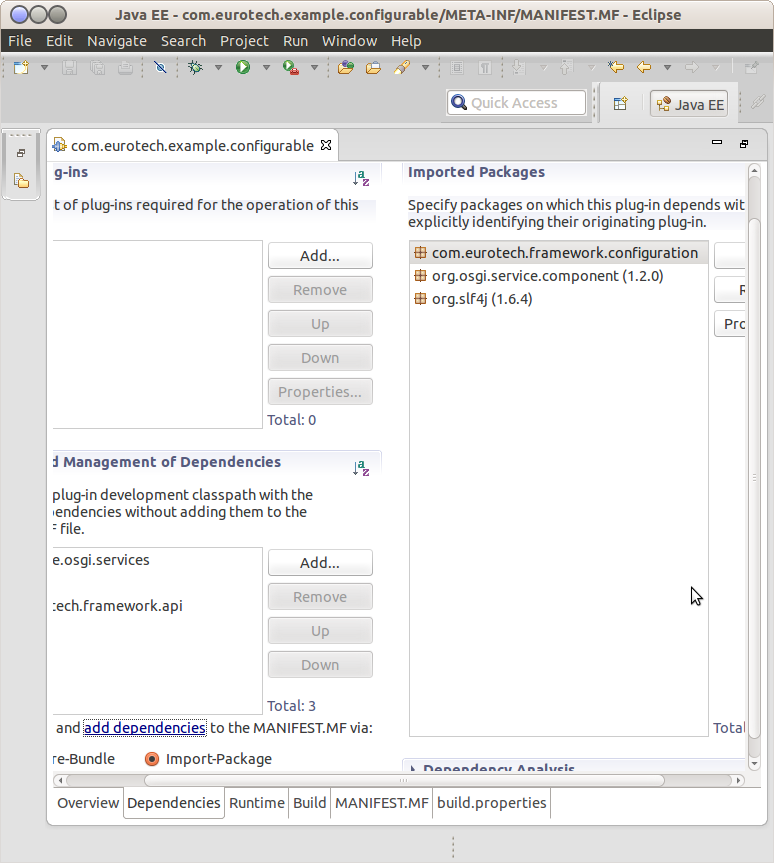774x863 pixels.
Task: Open the Forward history dropdown arrow
Action: (x=716, y=68)
